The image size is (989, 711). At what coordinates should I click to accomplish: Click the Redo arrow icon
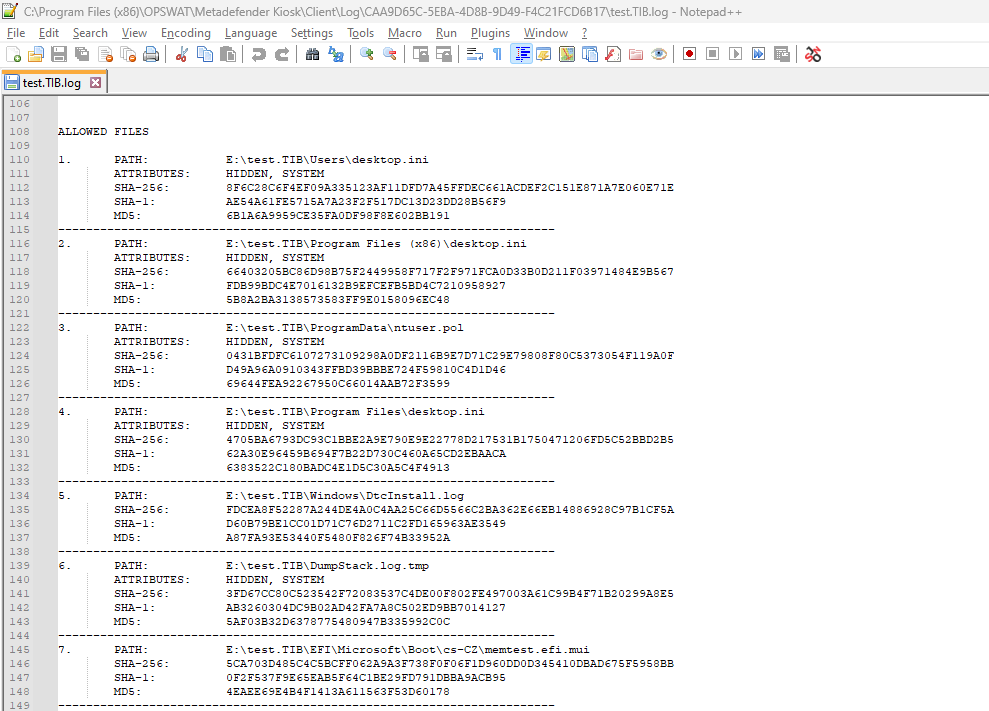(281, 54)
